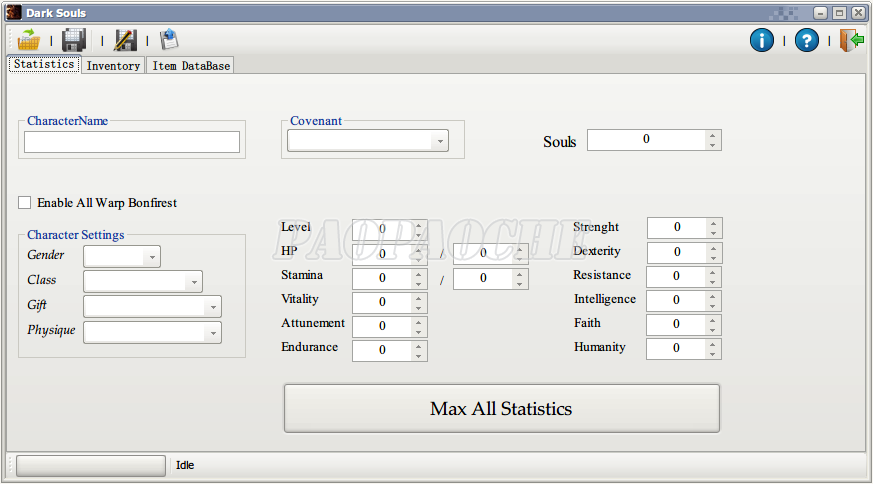Decrease the Dexterity stepper
Image resolution: width=873 pixels, height=484 pixels.
pos(713,258)
